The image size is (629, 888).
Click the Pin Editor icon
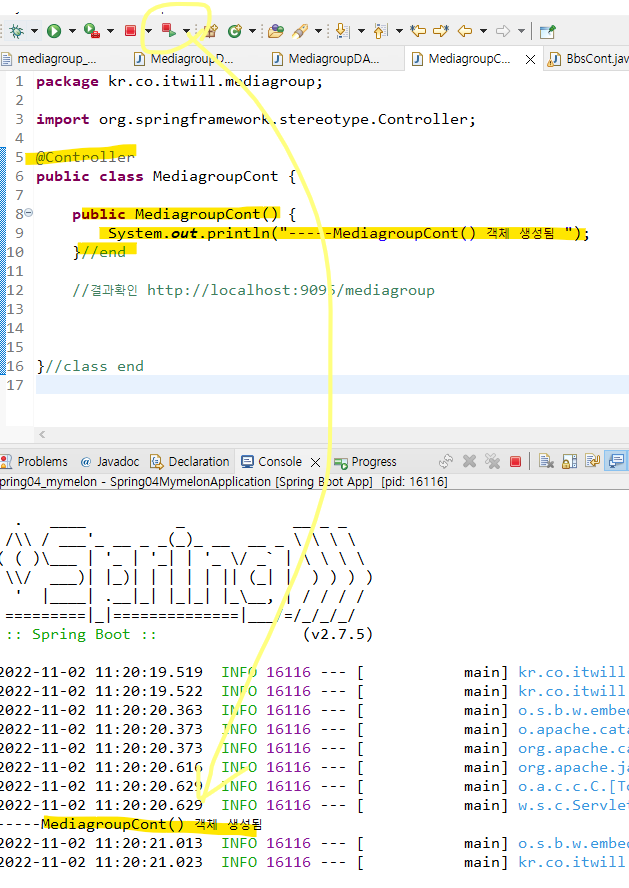pos(547,31)
